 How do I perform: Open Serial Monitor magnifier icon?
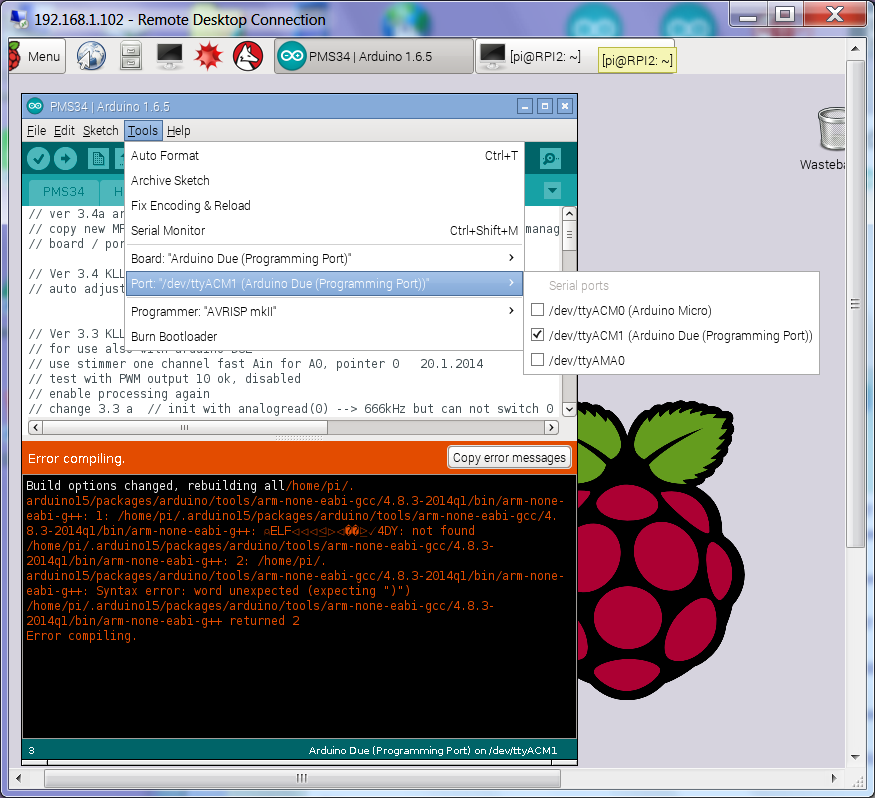coord(550,158)
